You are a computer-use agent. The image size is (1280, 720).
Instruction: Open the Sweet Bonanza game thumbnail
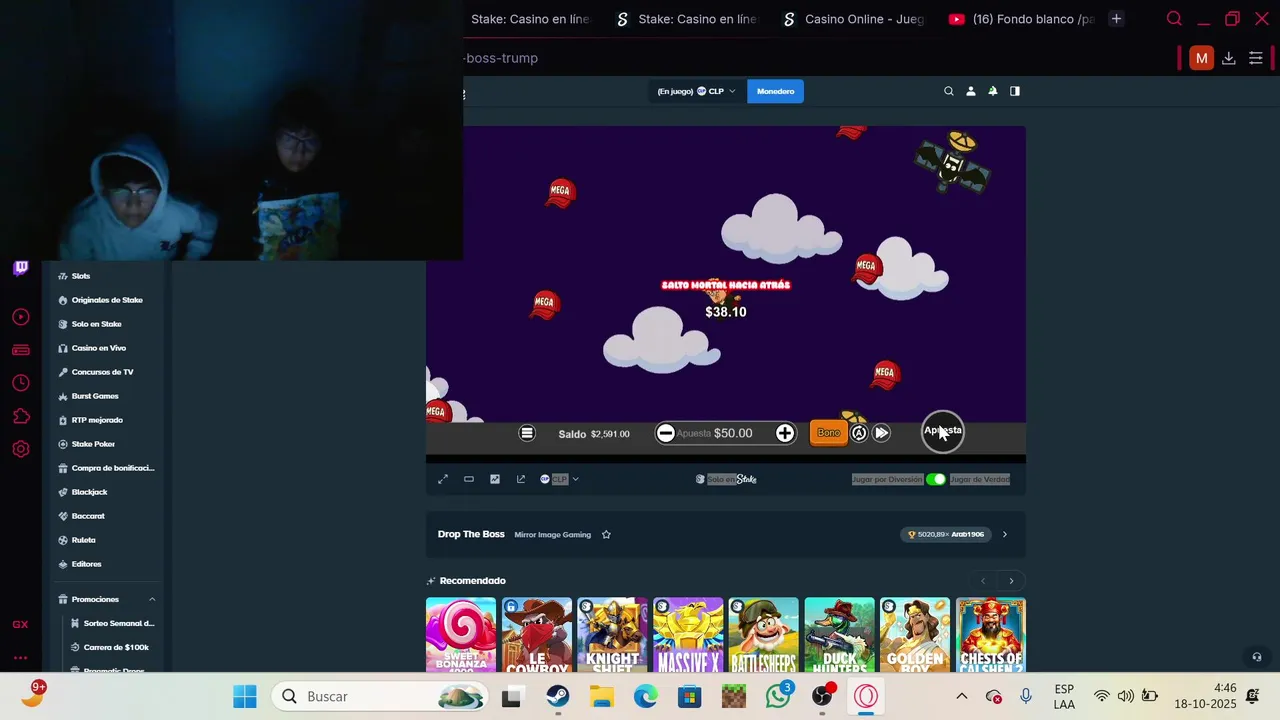click(461, 635)
